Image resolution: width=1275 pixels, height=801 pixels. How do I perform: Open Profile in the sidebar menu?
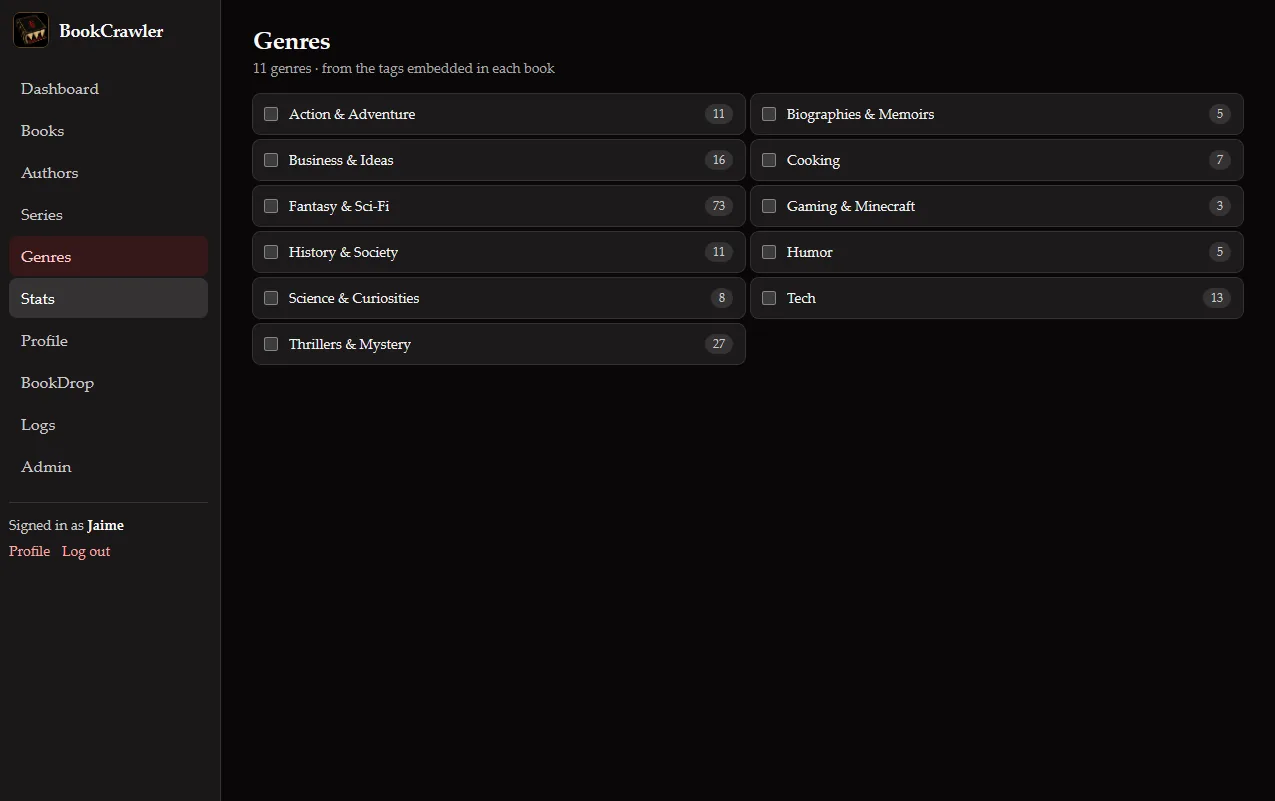[x=108, y=341]
